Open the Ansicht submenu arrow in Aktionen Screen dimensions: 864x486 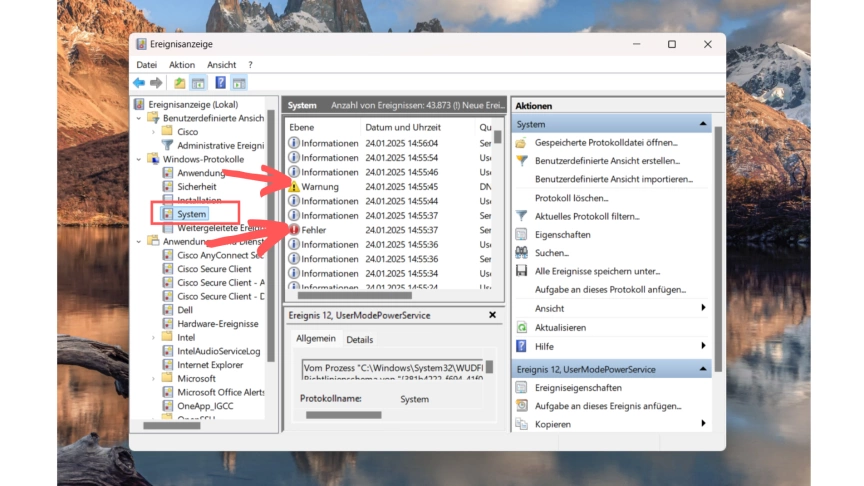click(703, 307)
